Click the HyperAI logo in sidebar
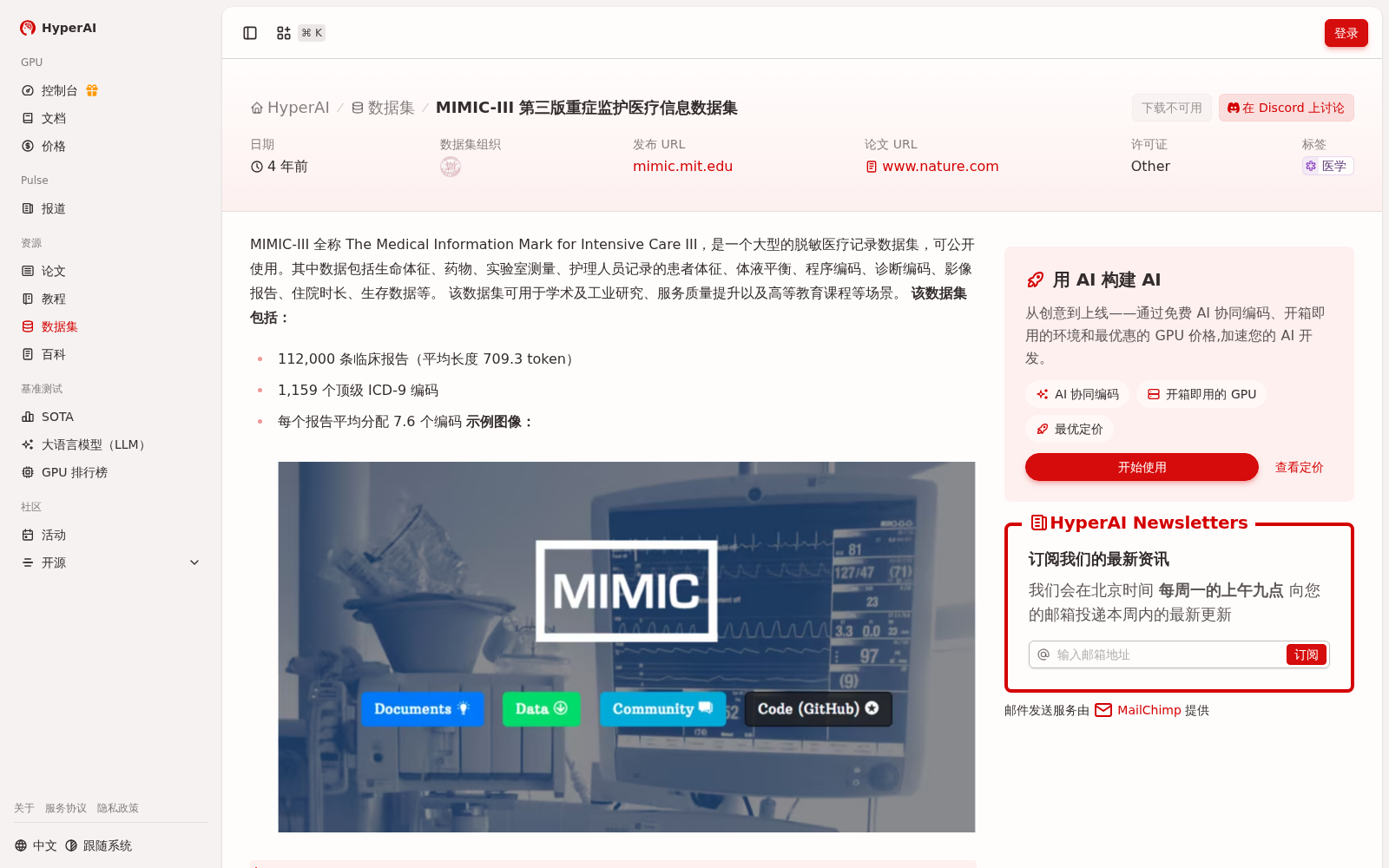This screenshot has width=1389, height=868. tap(58, 28)
